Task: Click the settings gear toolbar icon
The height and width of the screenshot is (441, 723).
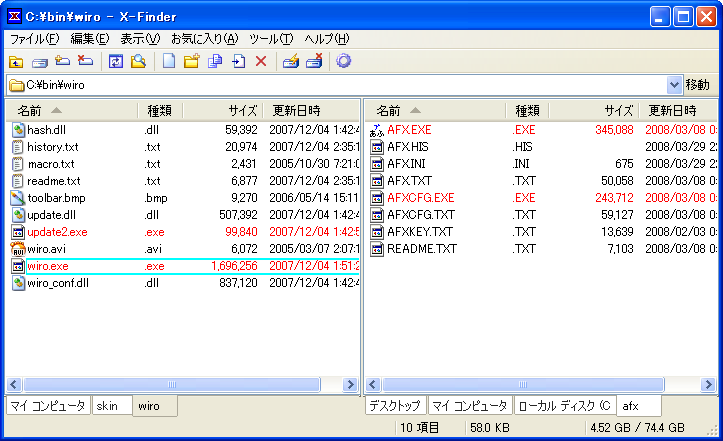Action: pyautogui.click(x=343, y=61)
